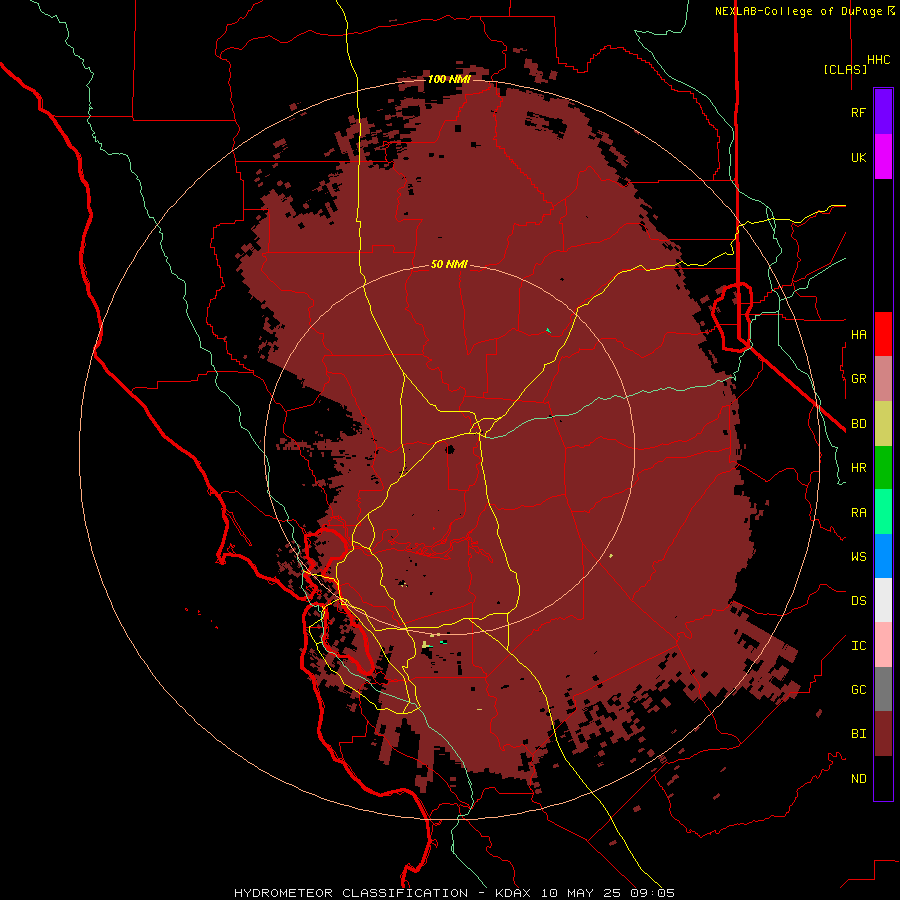Select the light pink IC legend swatch

[883, 645]
